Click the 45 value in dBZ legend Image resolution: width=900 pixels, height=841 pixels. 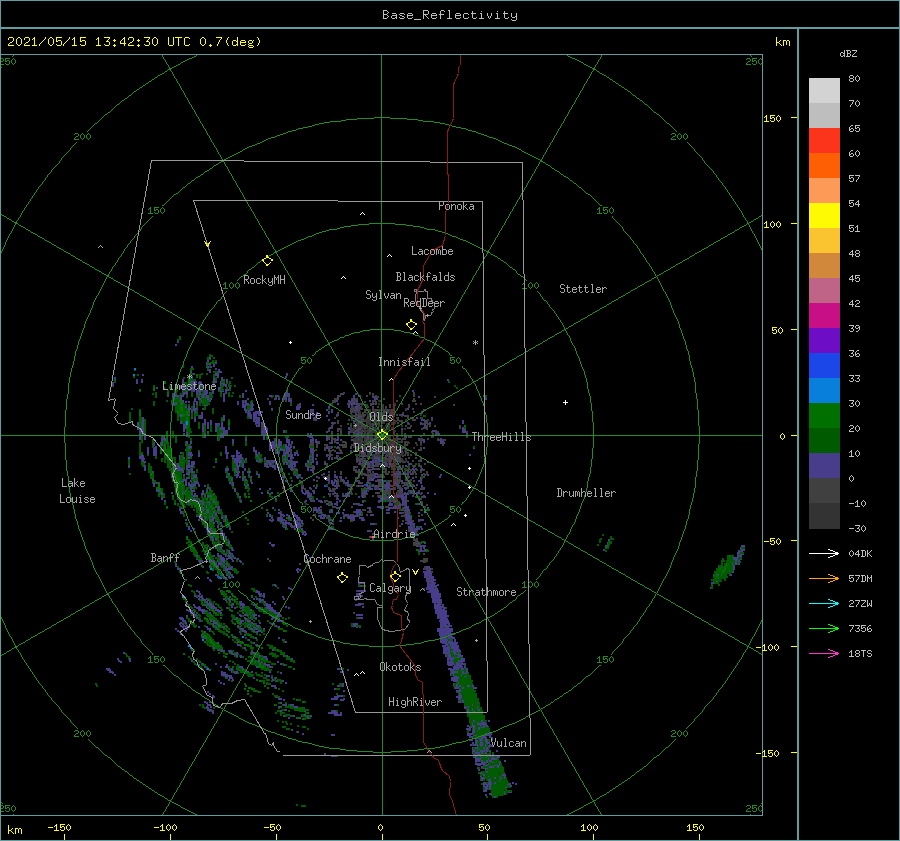click(x=854, y=278)
